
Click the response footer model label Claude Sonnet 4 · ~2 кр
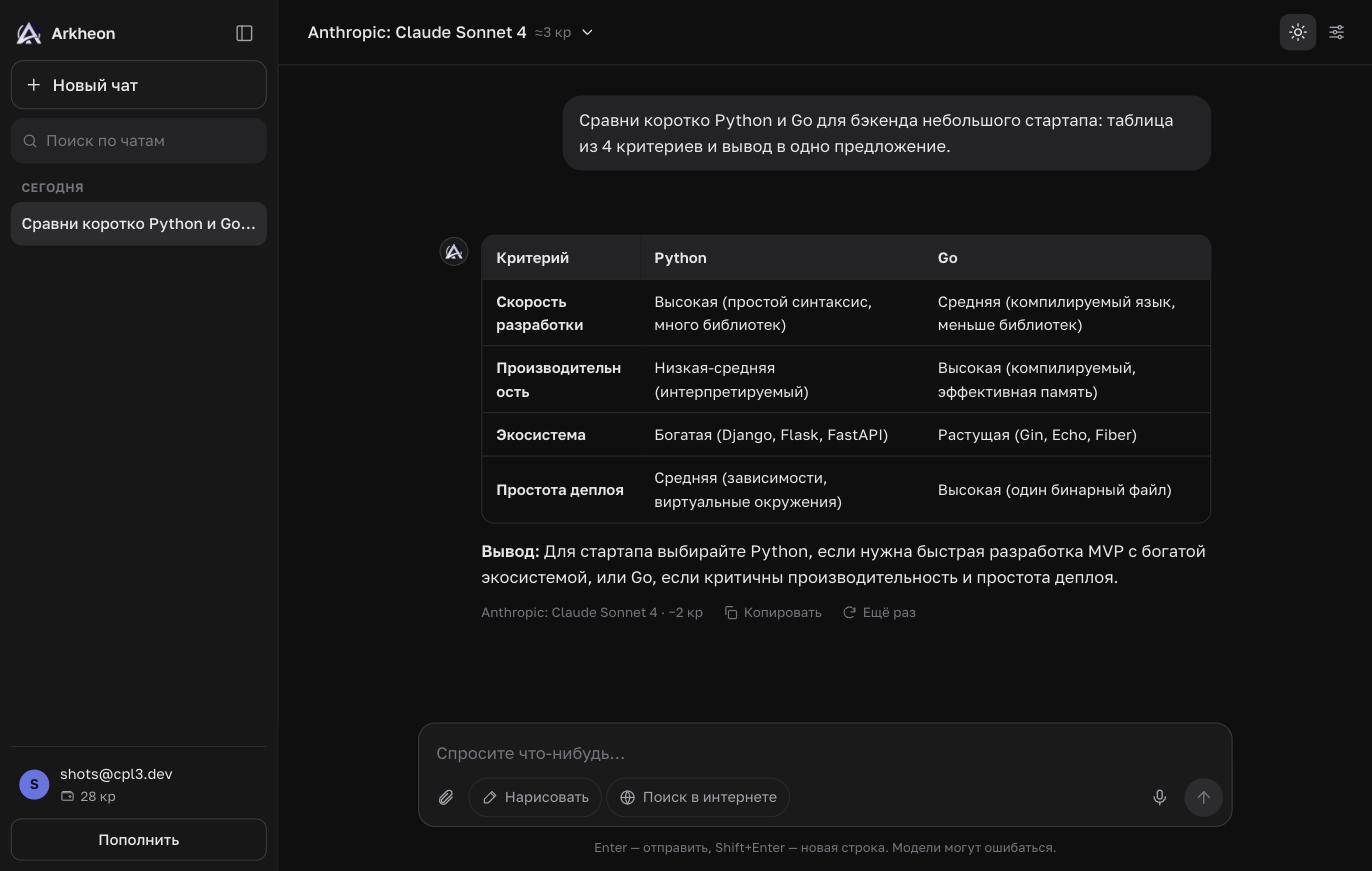point(592,612)
